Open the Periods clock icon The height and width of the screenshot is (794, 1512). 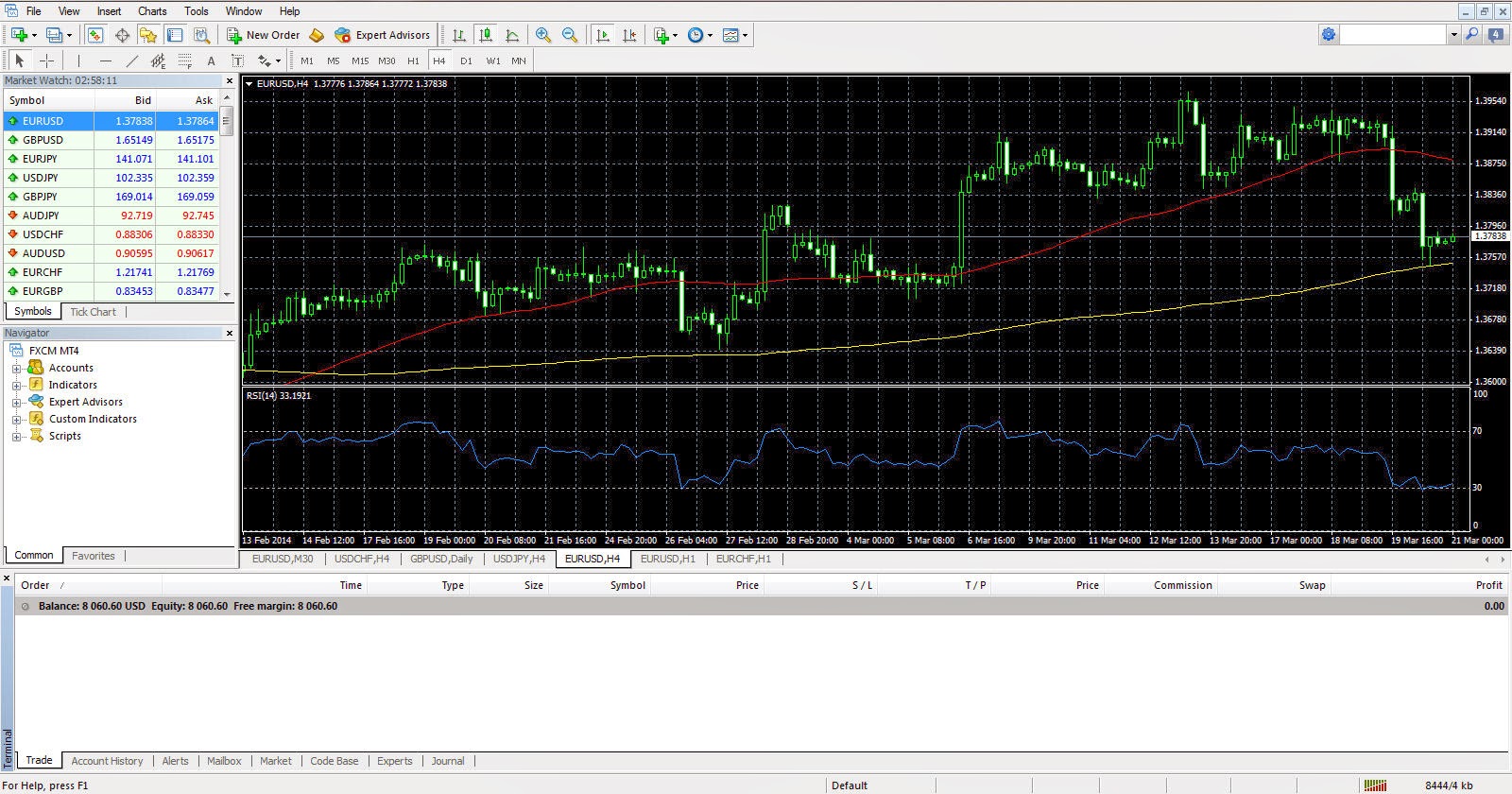coord(696,35)
